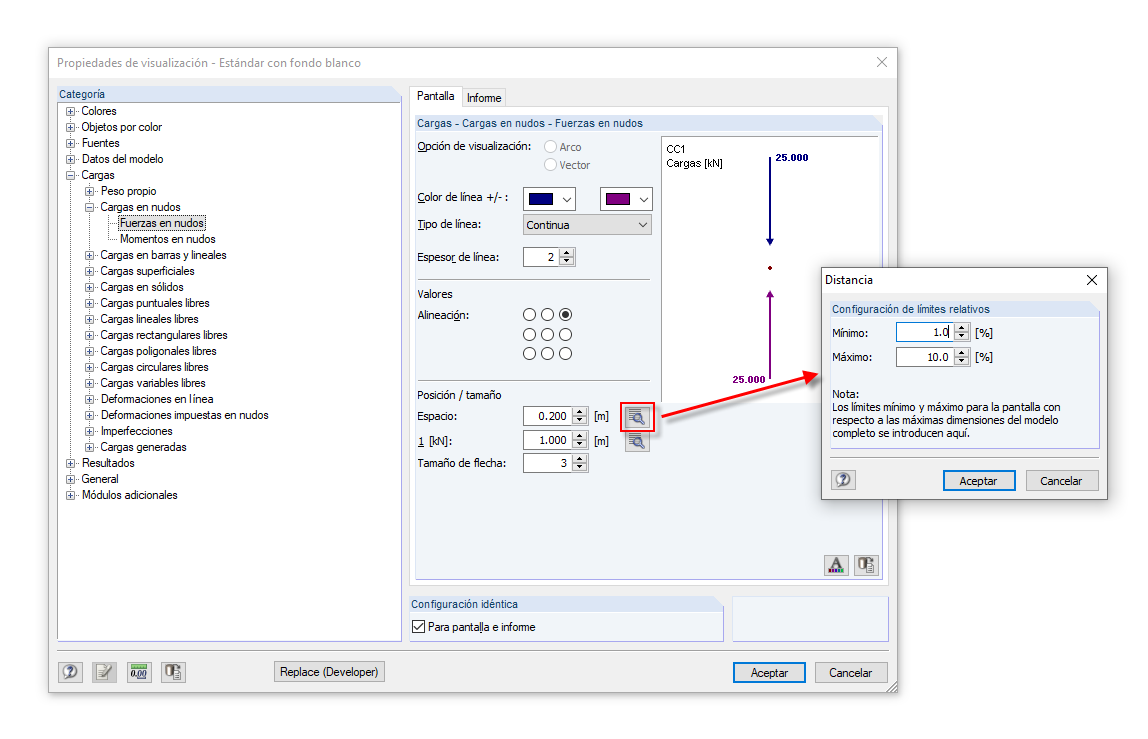The image size is (1148, 739).
Task: Select the Arco display option
Action: [x=551, y=146]
